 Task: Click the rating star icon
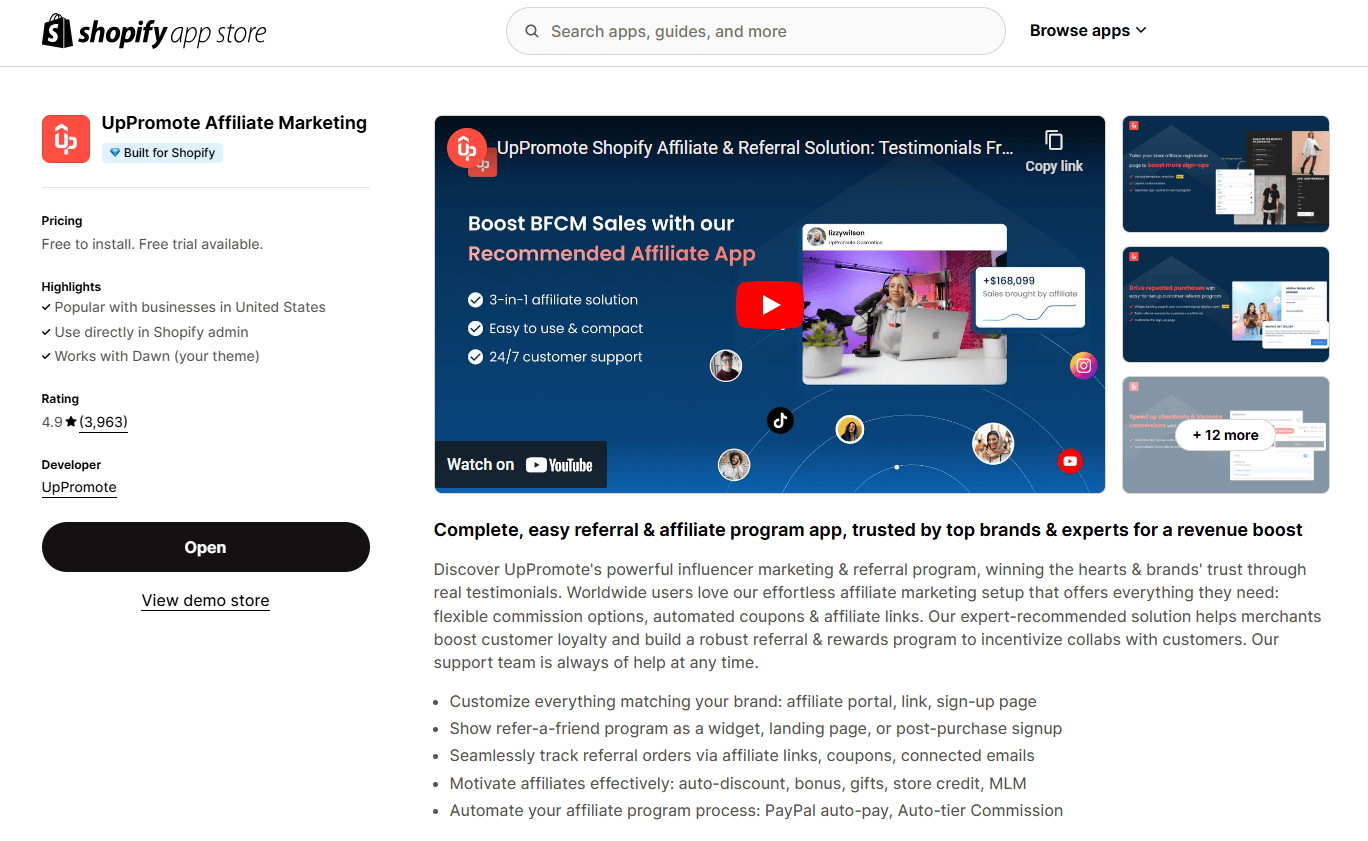[71, 422]
